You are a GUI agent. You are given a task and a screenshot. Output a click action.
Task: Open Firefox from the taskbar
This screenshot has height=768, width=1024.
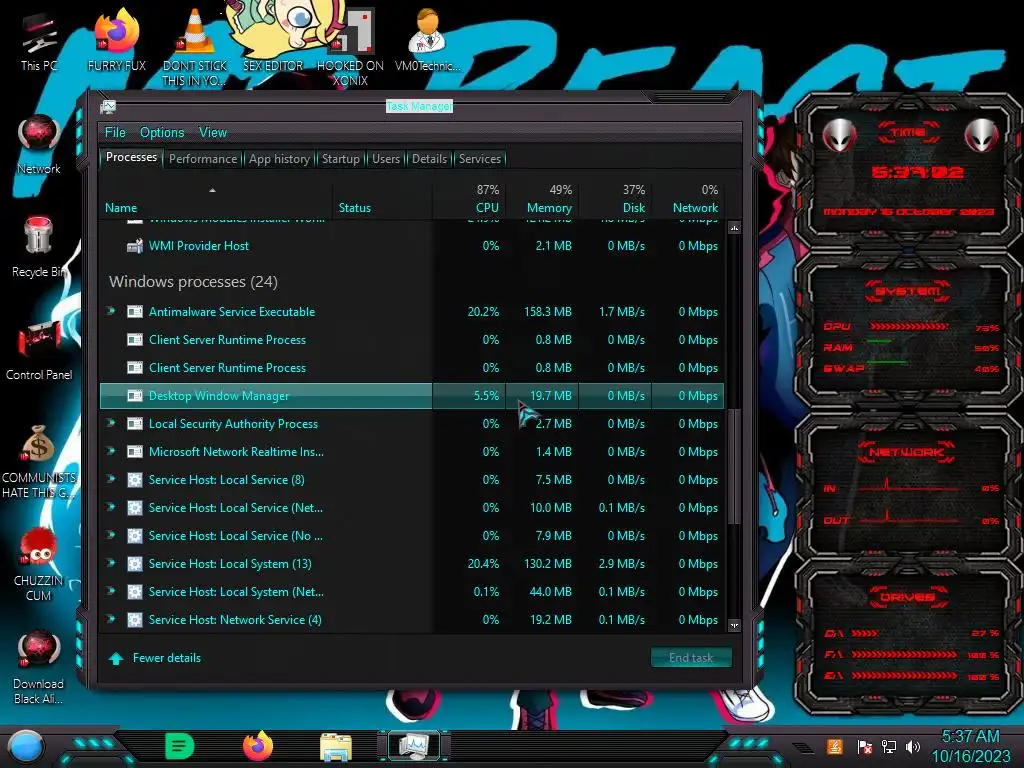[x=258, y=746]
